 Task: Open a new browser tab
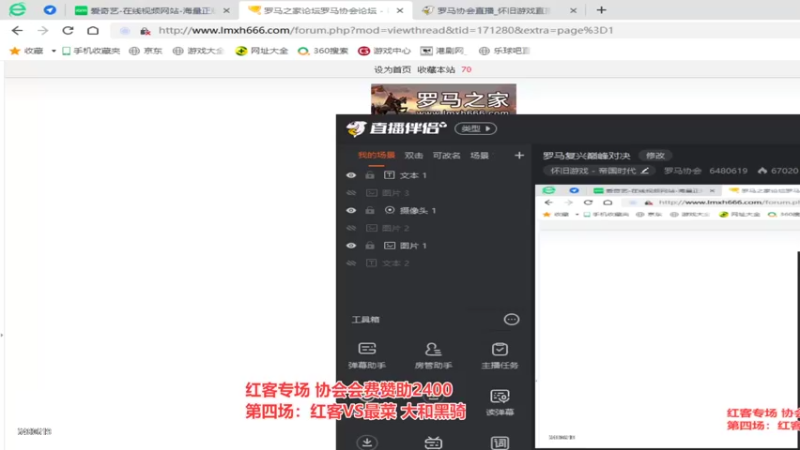(x=602, y=10)
